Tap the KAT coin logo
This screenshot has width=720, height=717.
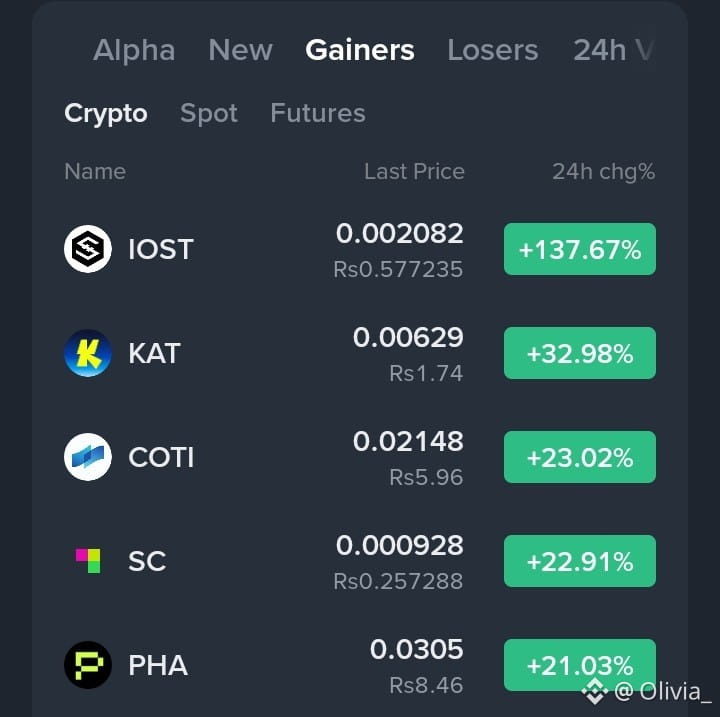(88, 353)
